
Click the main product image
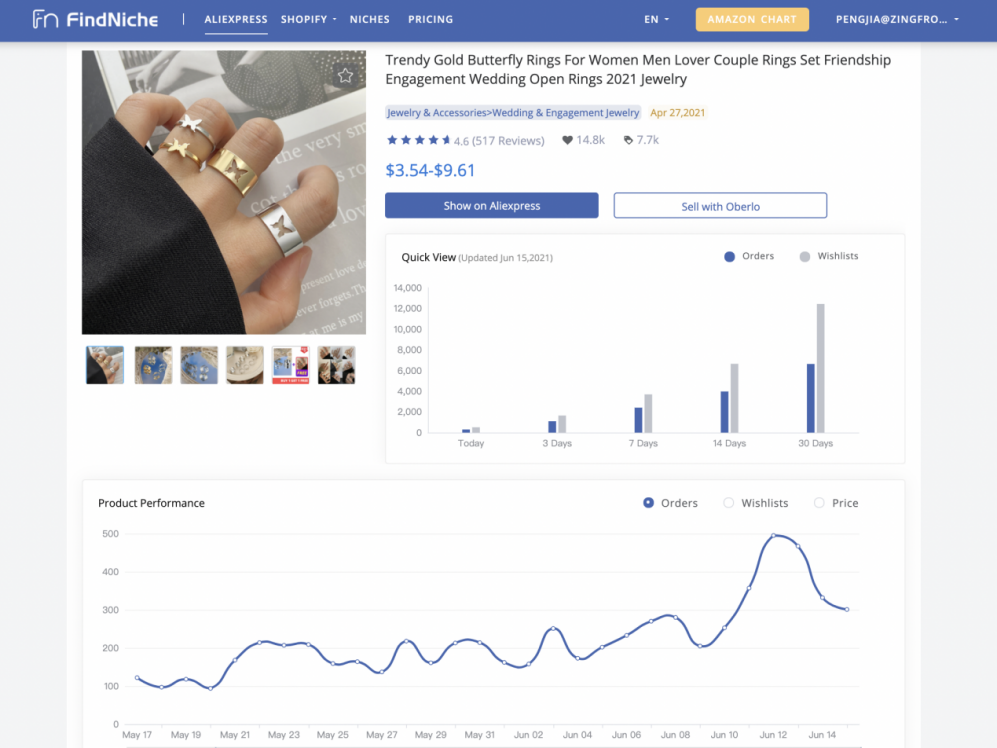(x=224, y=192)
